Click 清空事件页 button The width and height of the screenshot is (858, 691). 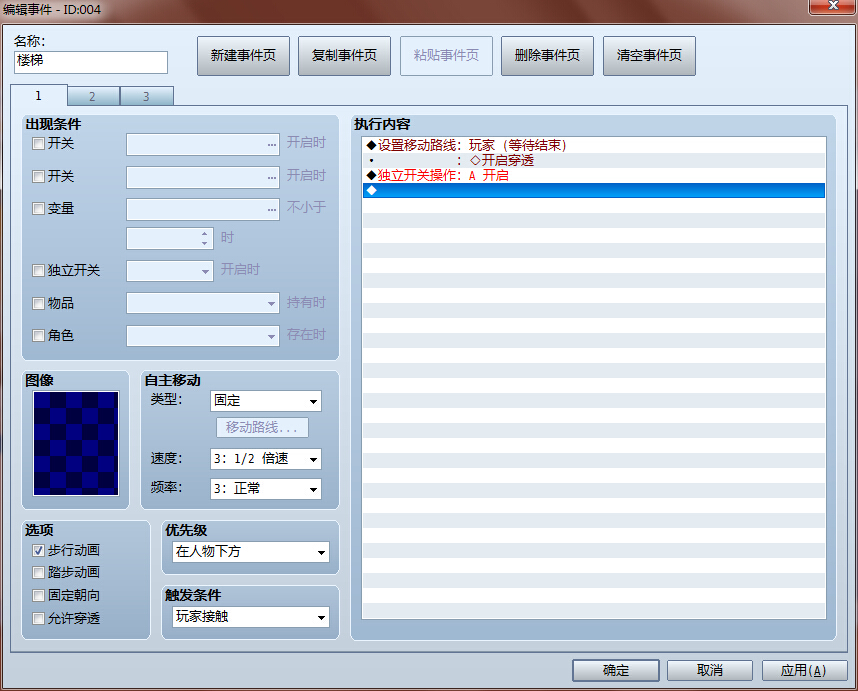click(x=649, y=56)
